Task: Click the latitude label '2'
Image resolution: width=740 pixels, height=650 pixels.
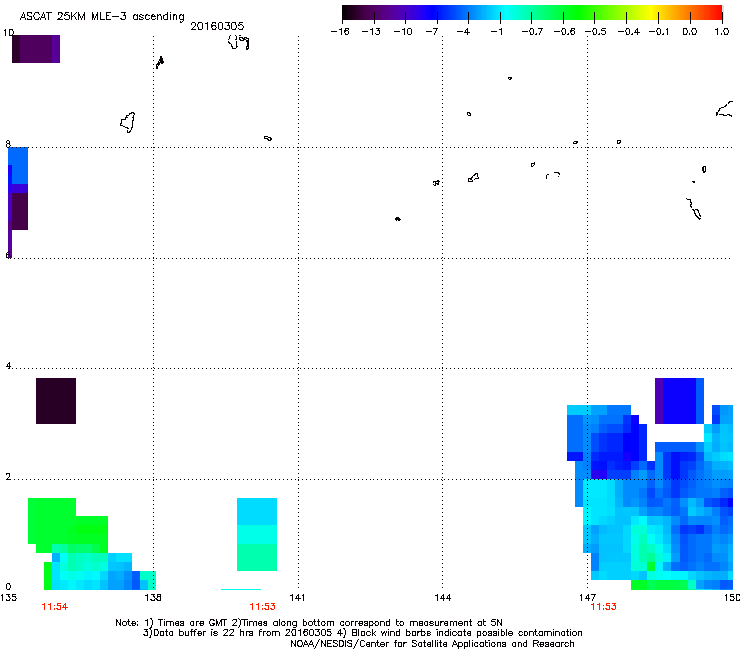Action: tap(8, 476)
